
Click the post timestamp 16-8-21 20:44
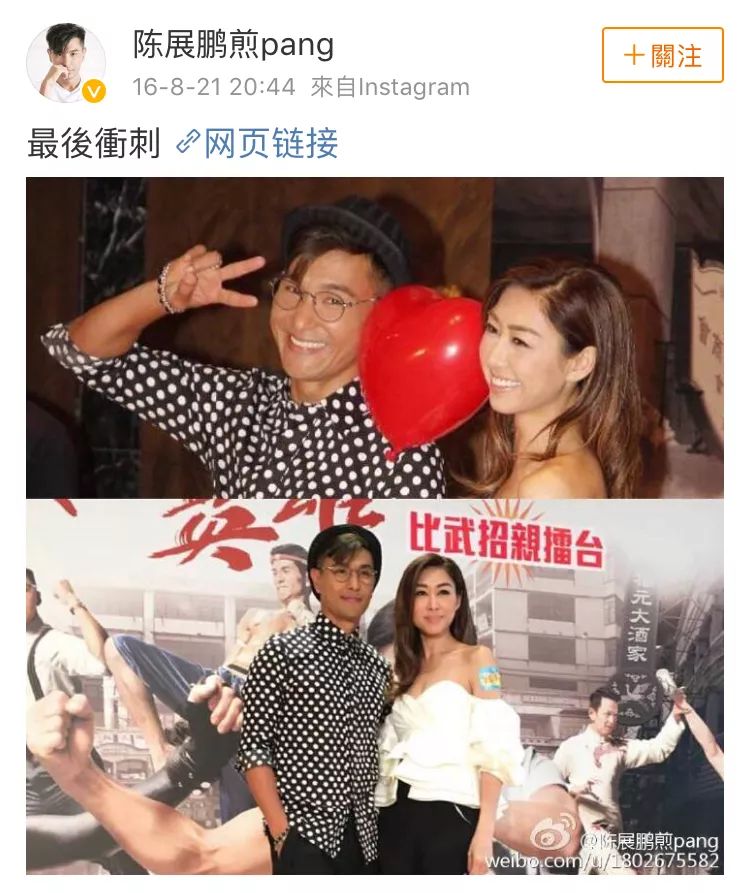click(x=214, y=87)
